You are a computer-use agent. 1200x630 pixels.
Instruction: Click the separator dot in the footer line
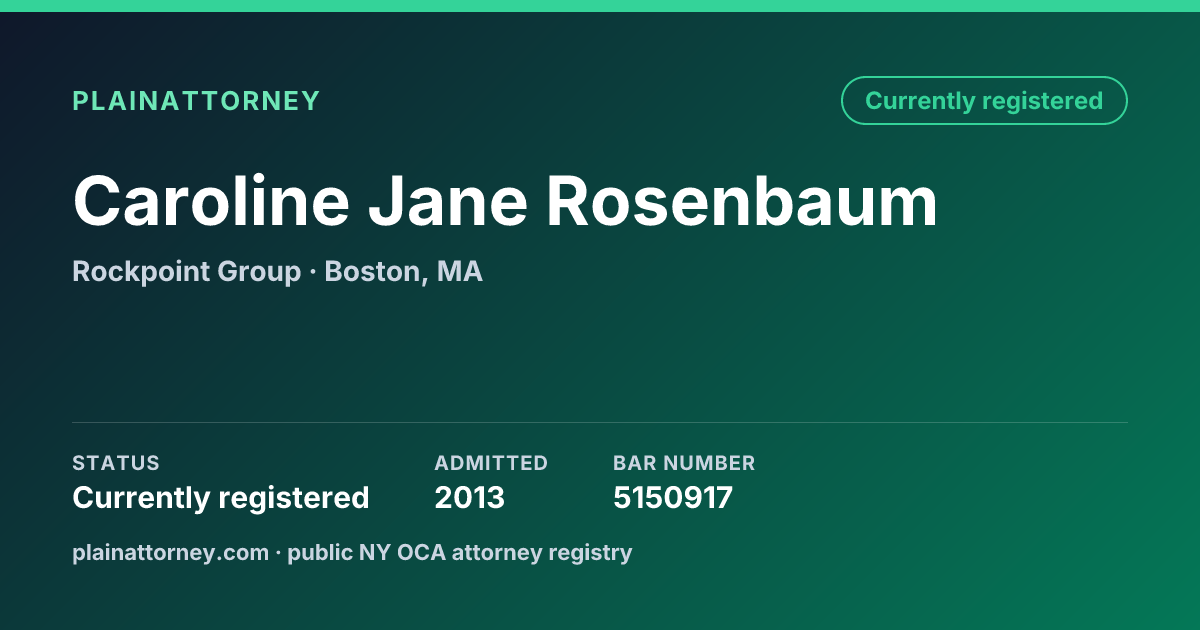(279, 552)
